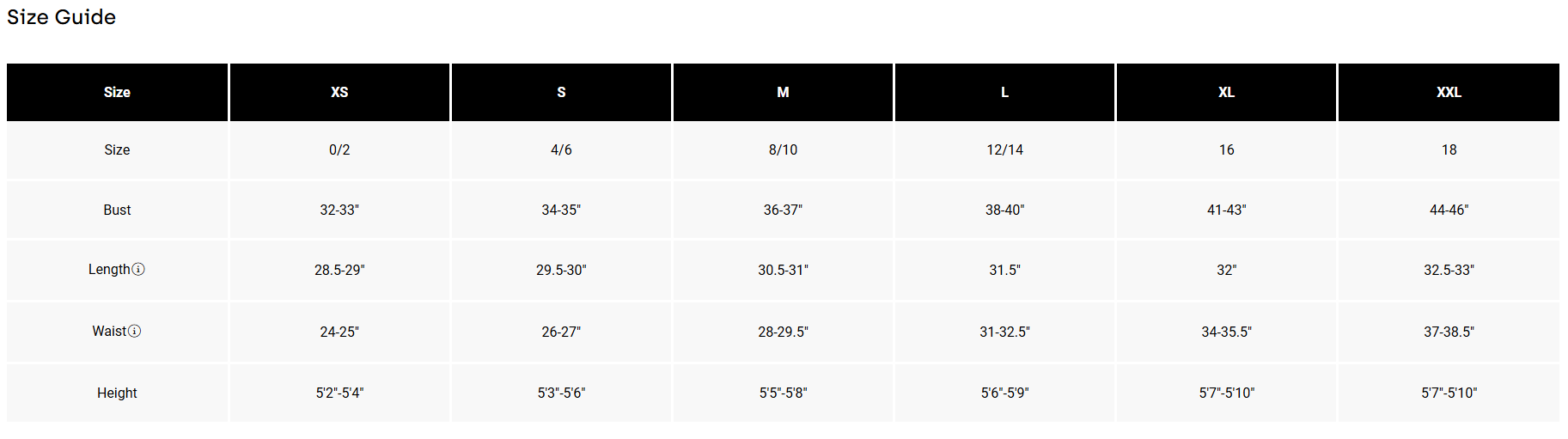1568x439 pixels.
Task: Click the 5'5"-5'8" height cell
Action: [783, 393]
